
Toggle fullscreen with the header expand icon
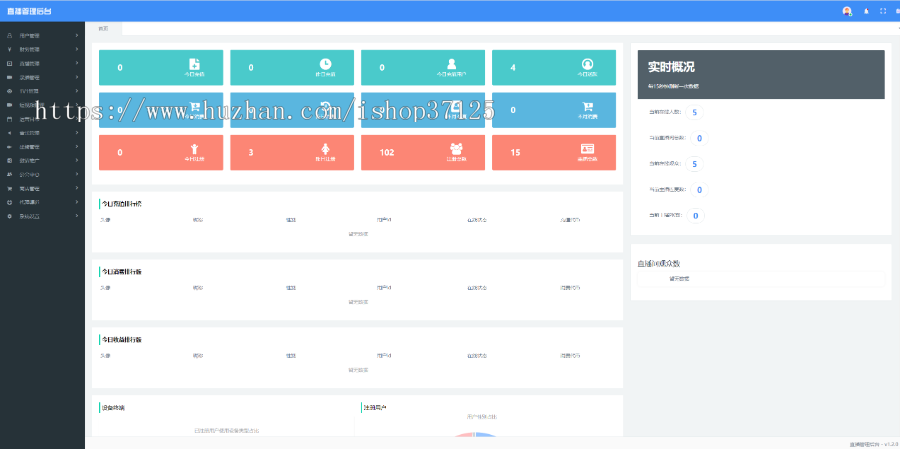883,11
